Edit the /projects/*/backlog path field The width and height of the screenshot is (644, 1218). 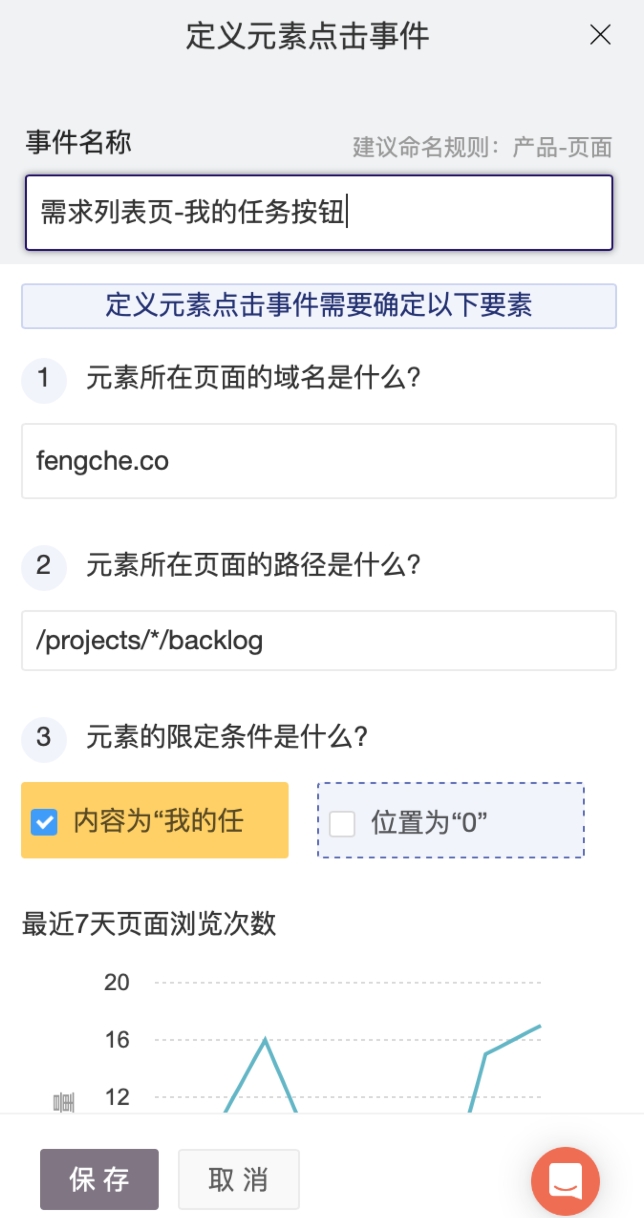[x=318, y=640]
